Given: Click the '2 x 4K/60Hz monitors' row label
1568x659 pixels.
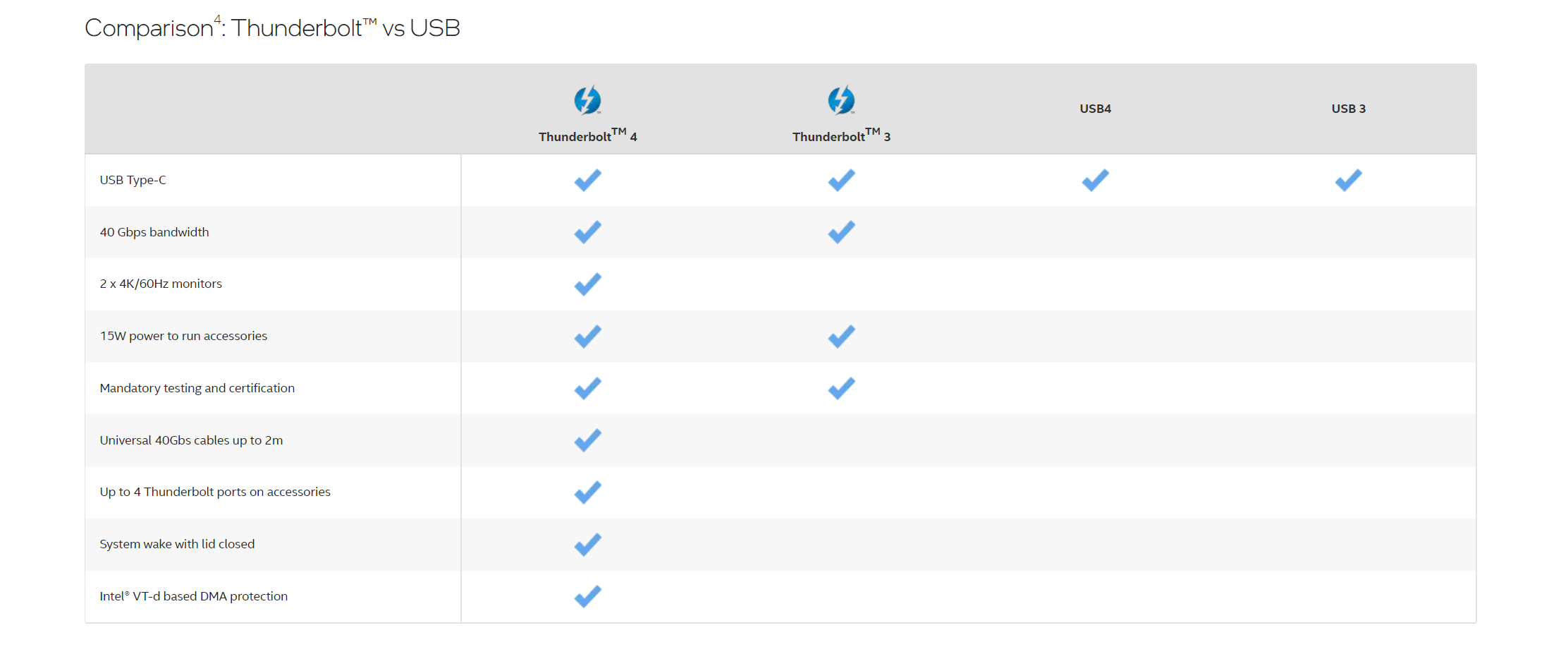Looking at the screenshot, I should pyautogui.click(x=161, y=284).
